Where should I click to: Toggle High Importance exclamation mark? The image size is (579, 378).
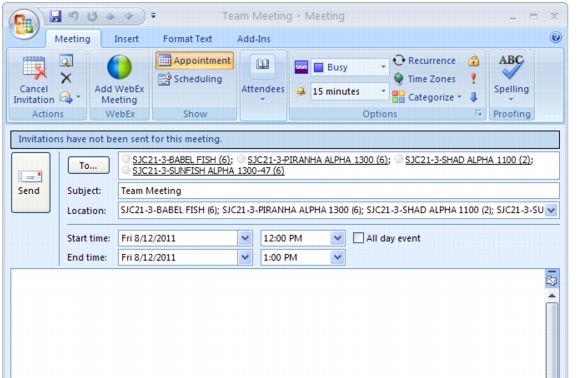[474, 78]
